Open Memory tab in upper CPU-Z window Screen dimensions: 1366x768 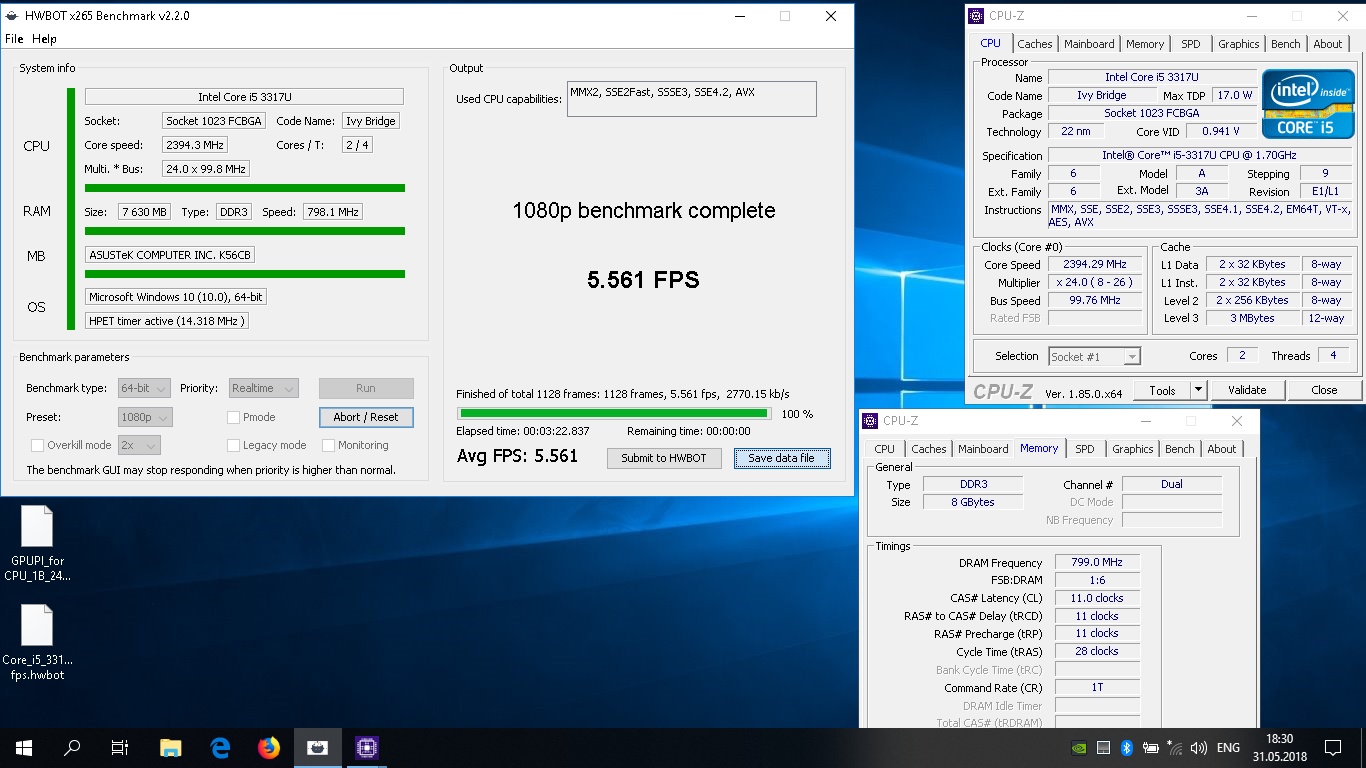[1145, 44]
